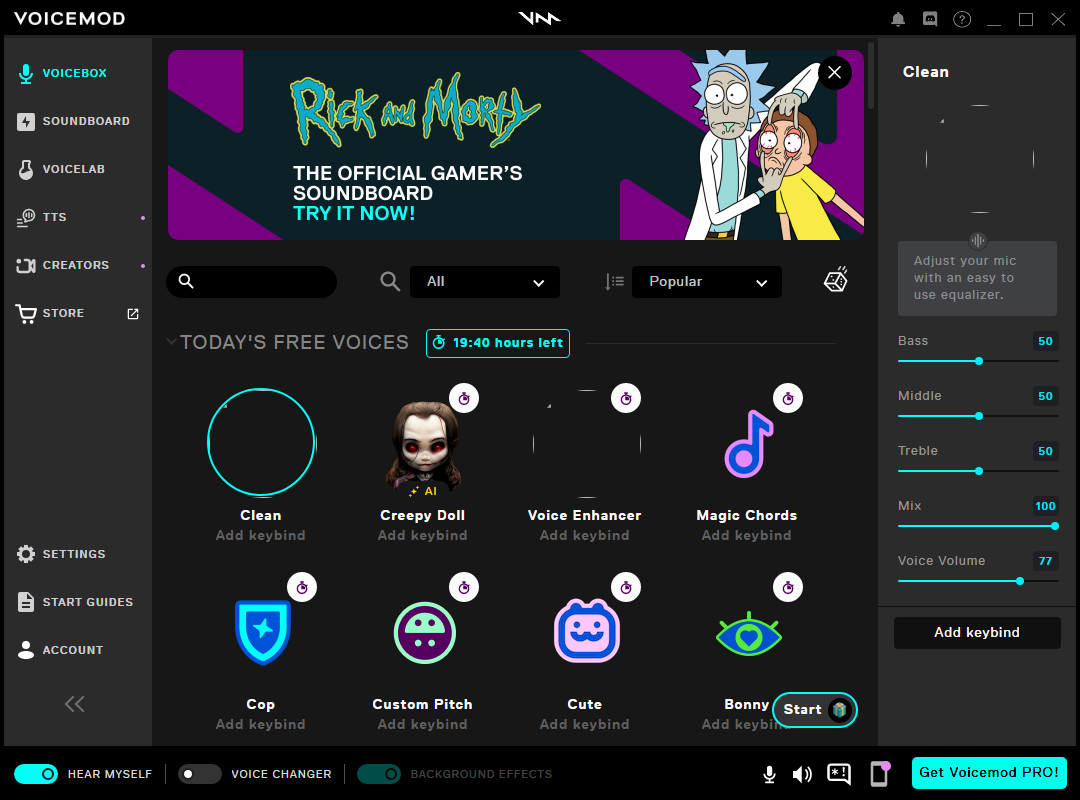Click the timer badge on Creepy Doll
This screenshot has width=1080, height=800.
464,398
